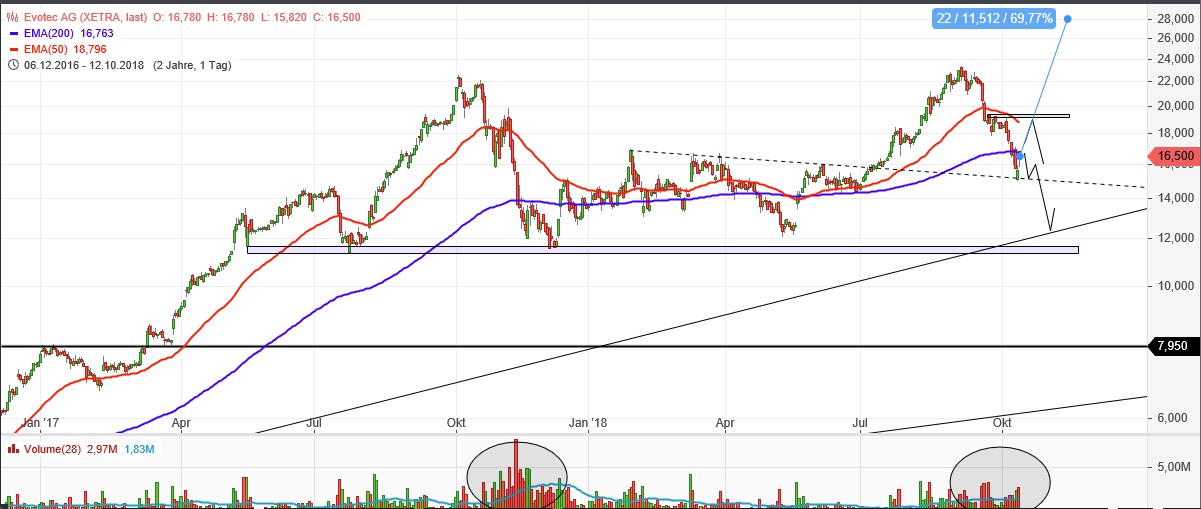Select the left gray ellipse in the volume panel
Image resolution: width=1201 pixels, height=509 pixels.
coord(516,475)
